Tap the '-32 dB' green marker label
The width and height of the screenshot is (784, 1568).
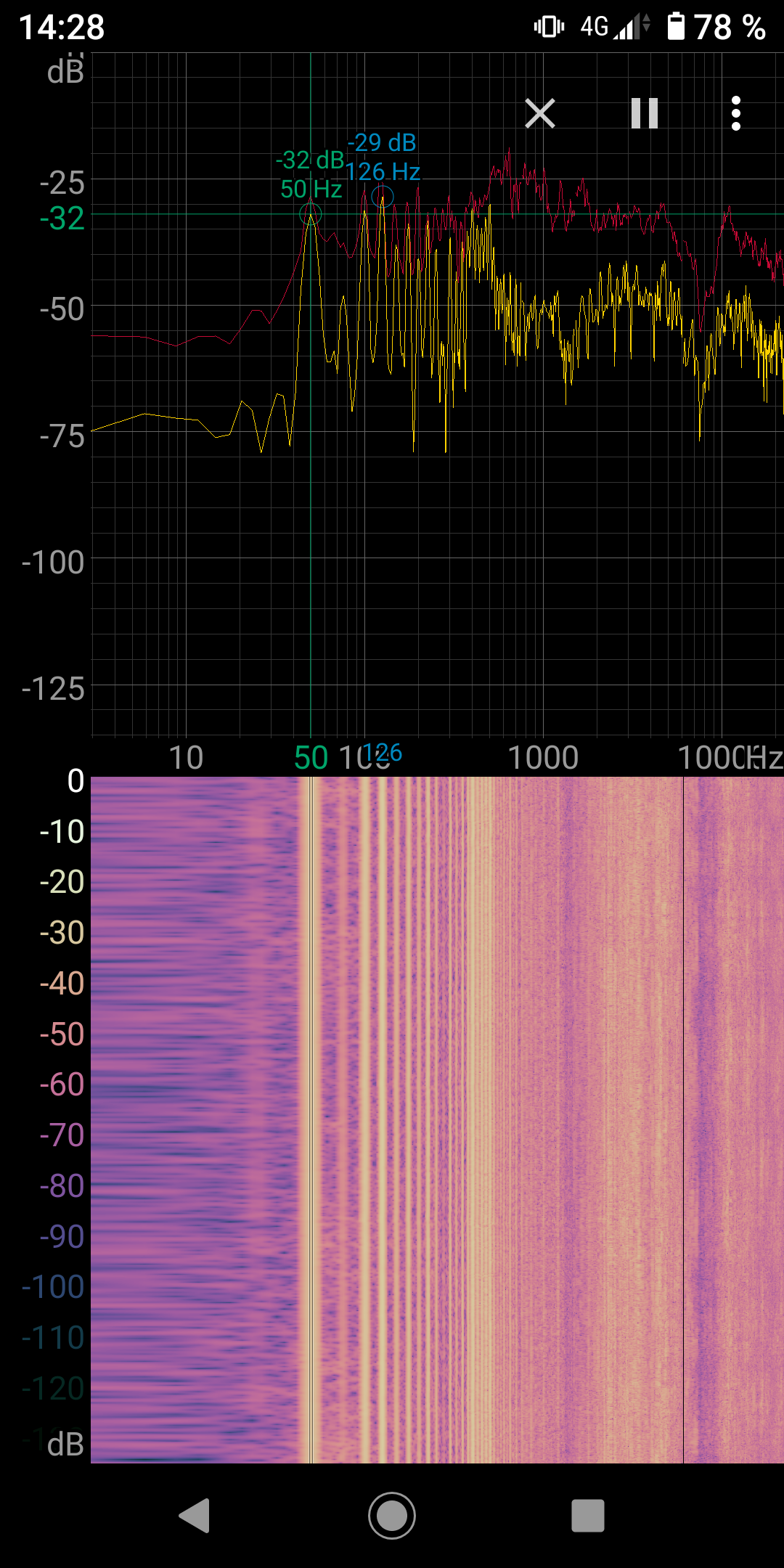click(310, 160)
